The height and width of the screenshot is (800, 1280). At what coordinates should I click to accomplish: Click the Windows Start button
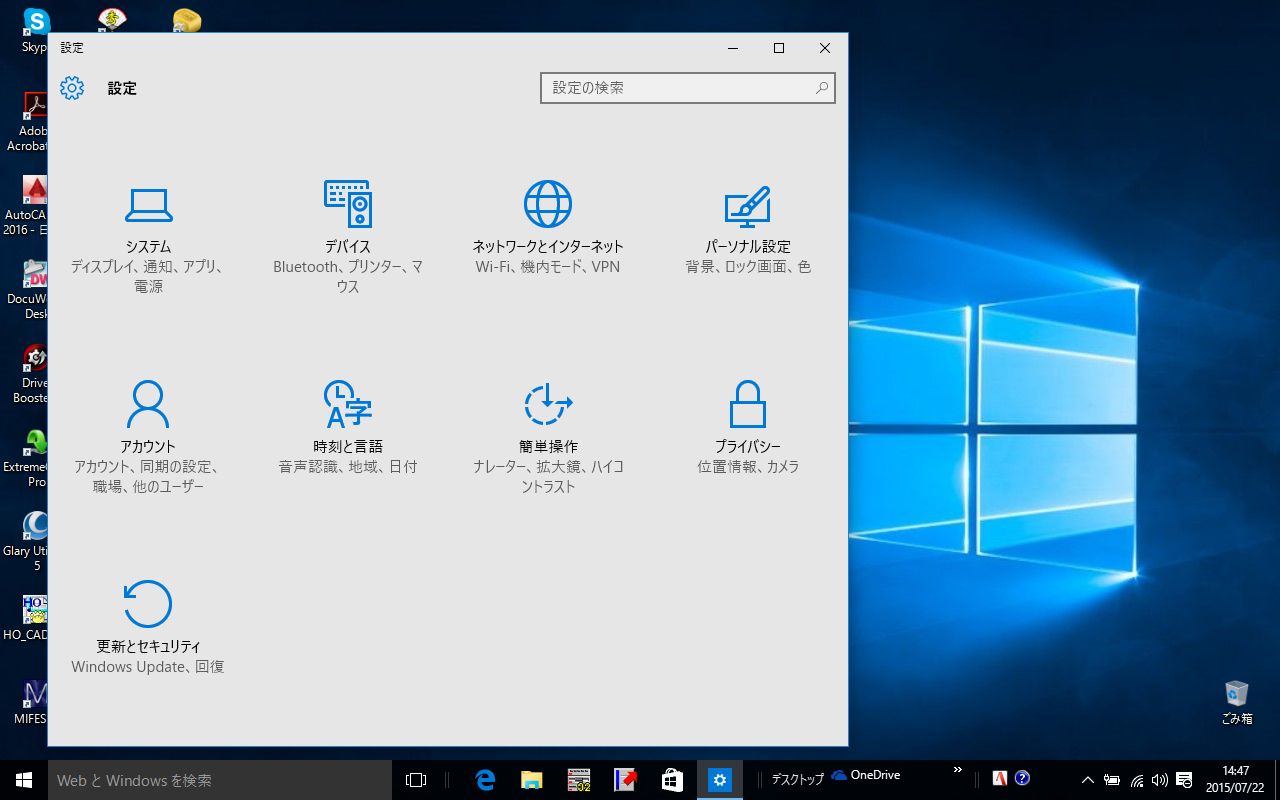pyautogui.click(x=24, y=780)
